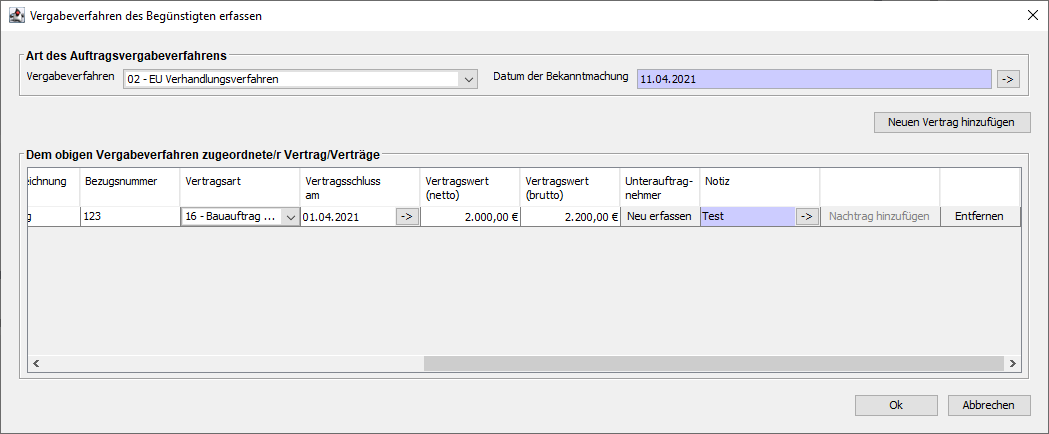Click the horizontal scrollbar thumb

[714, 363]
